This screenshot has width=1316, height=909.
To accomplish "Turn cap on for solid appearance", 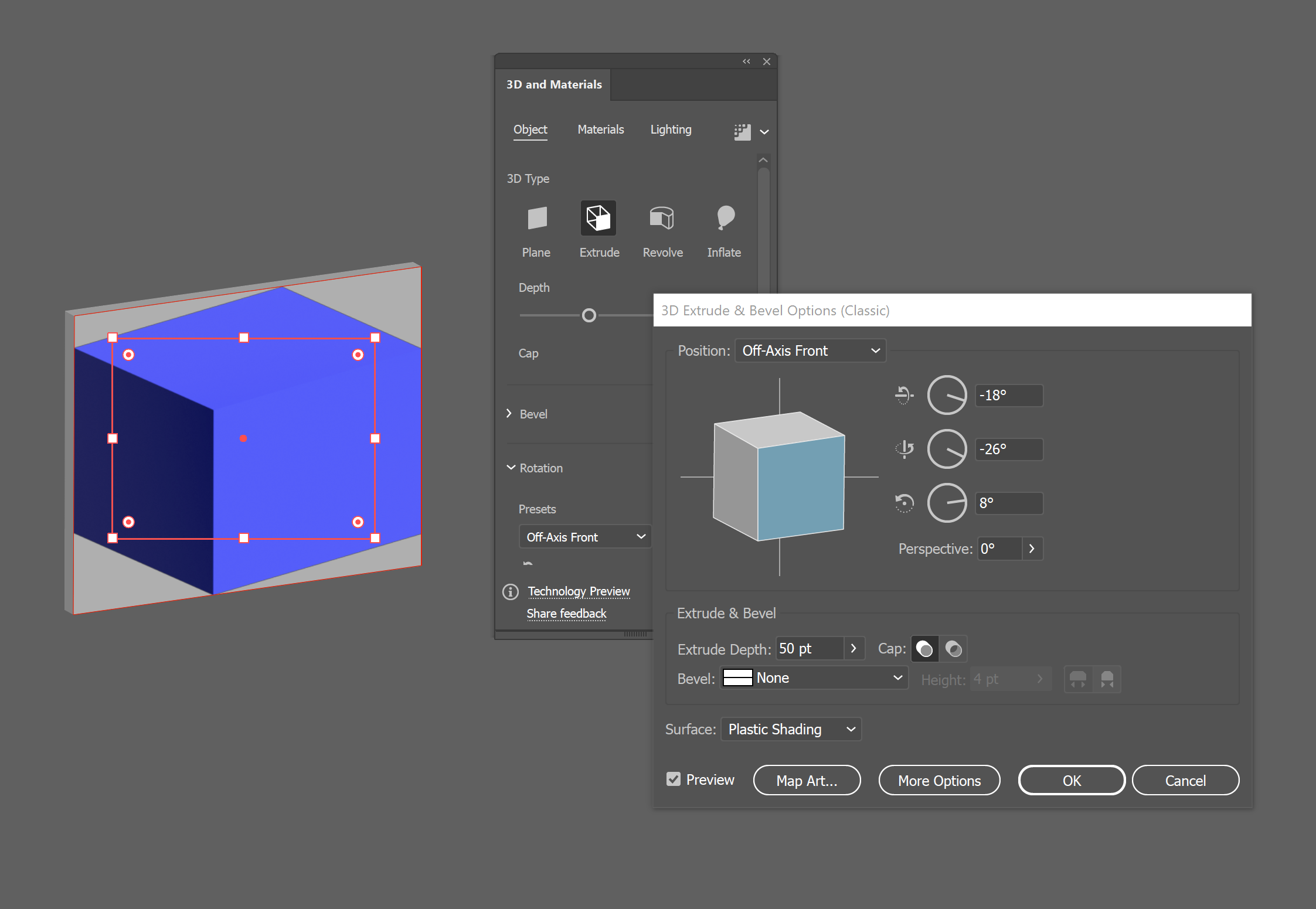I will coord(924,649).
